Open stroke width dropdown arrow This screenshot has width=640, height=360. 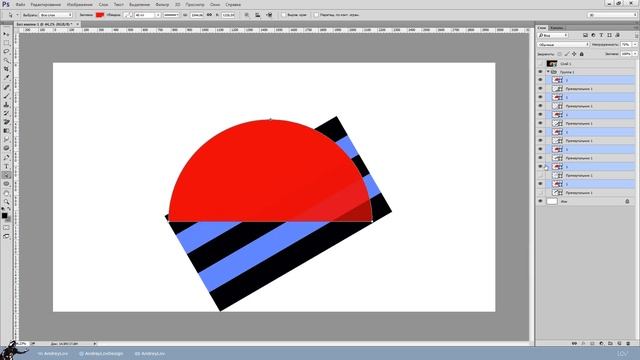(158, 15)
